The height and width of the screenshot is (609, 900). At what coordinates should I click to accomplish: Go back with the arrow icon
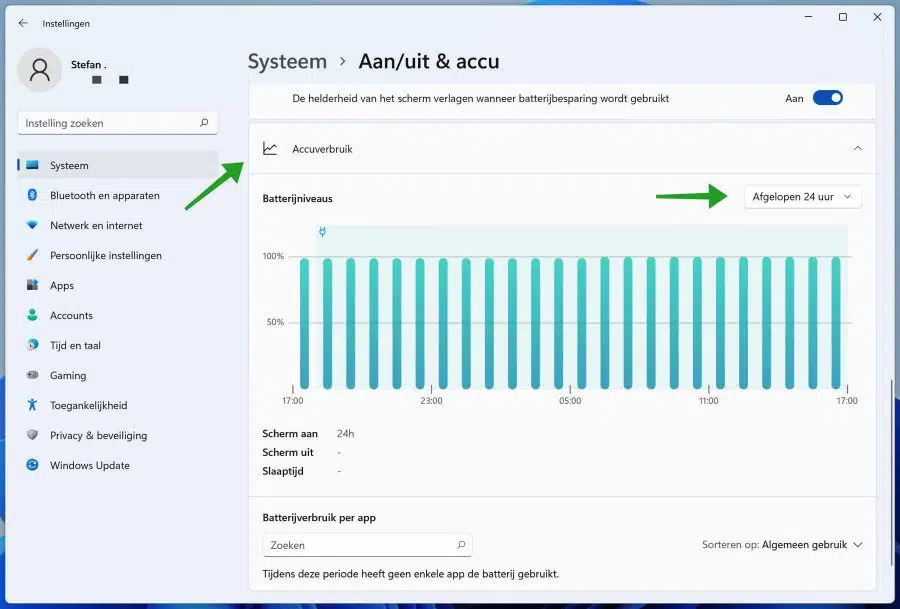point(23,23)
